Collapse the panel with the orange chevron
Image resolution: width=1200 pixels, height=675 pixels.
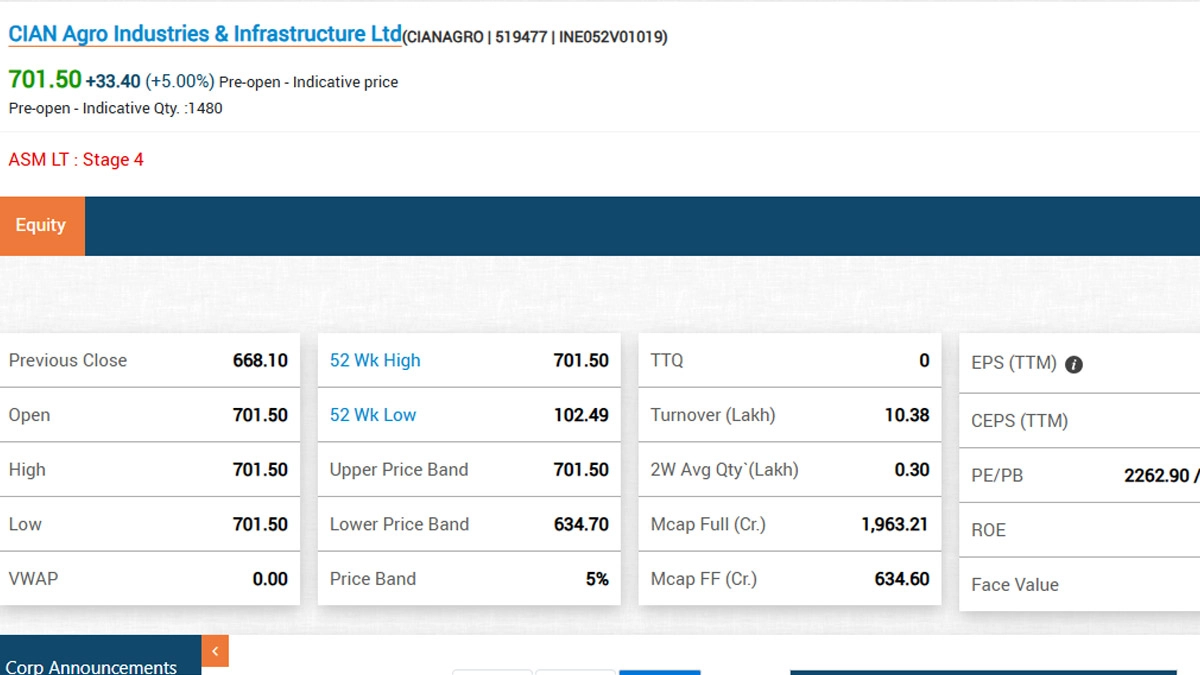pyautogui.click(x=215, y=651)
